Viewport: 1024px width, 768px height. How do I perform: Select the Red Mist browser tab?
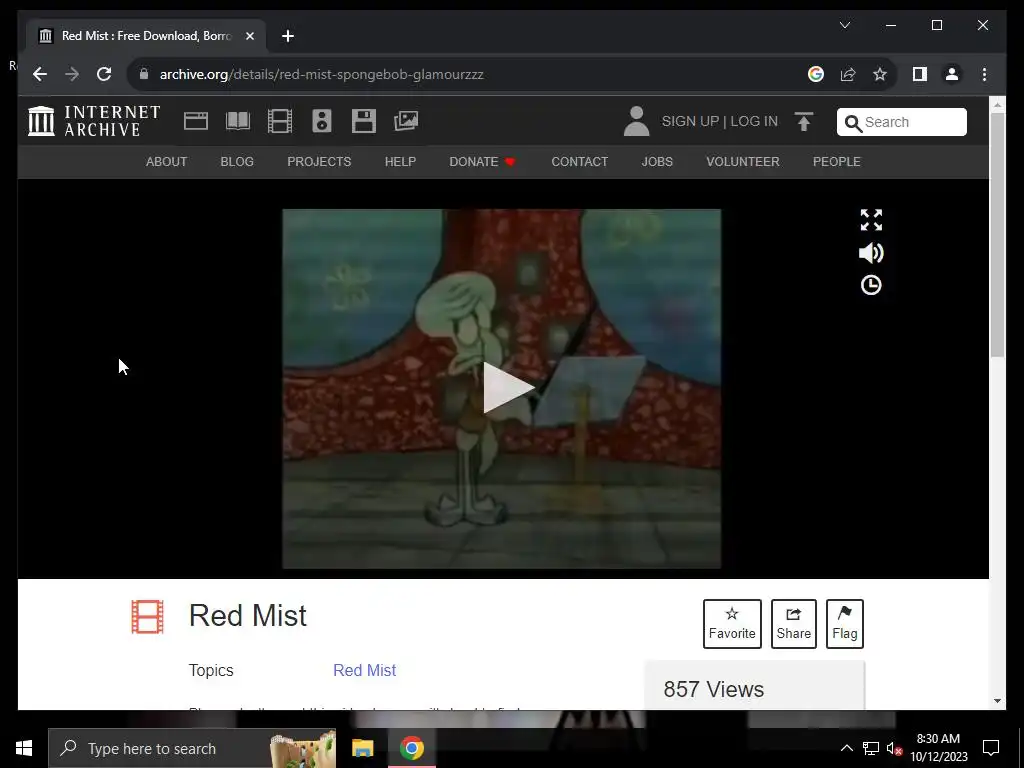tap(146, 36)
